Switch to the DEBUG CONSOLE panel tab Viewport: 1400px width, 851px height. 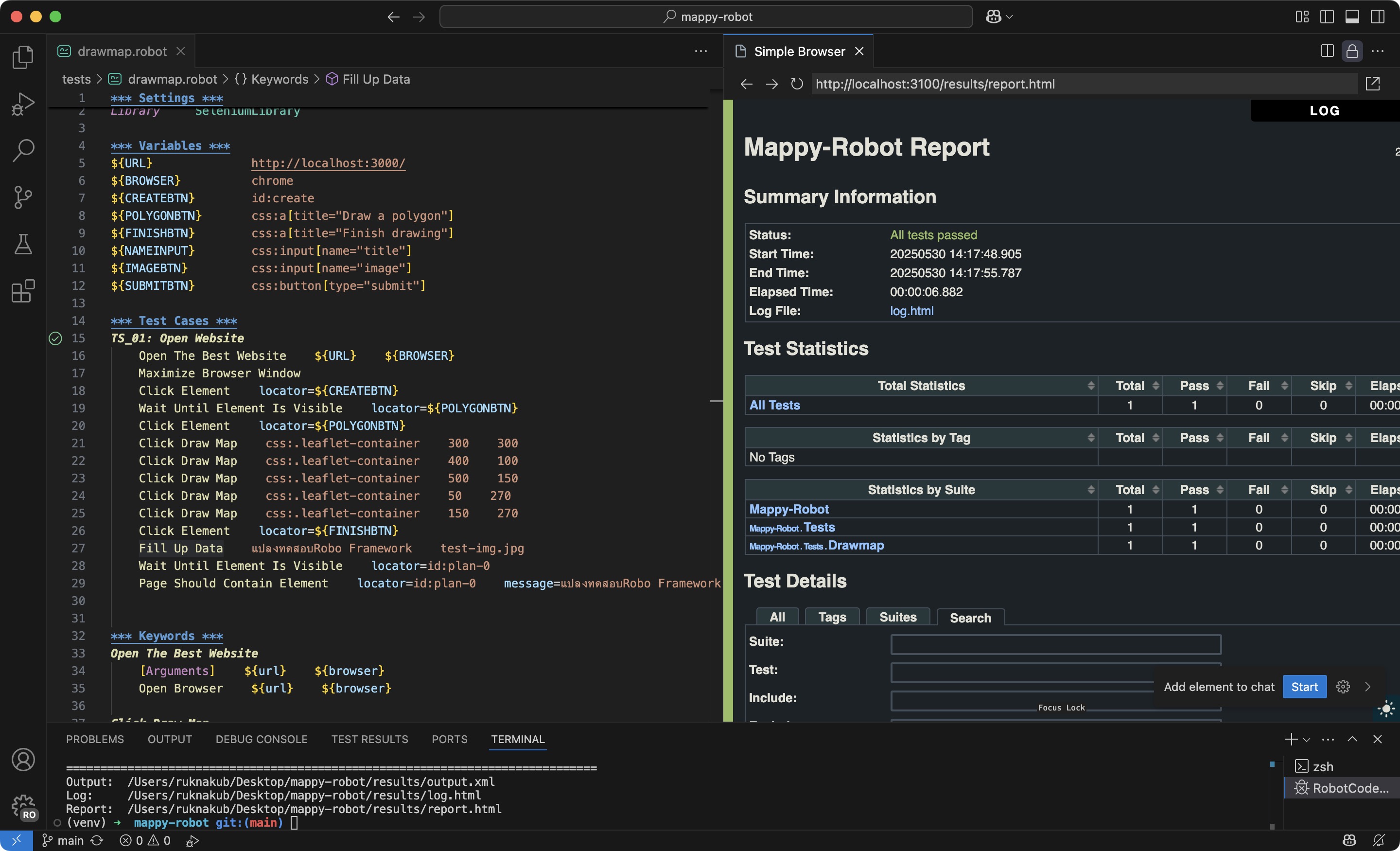tap(262, 739)
